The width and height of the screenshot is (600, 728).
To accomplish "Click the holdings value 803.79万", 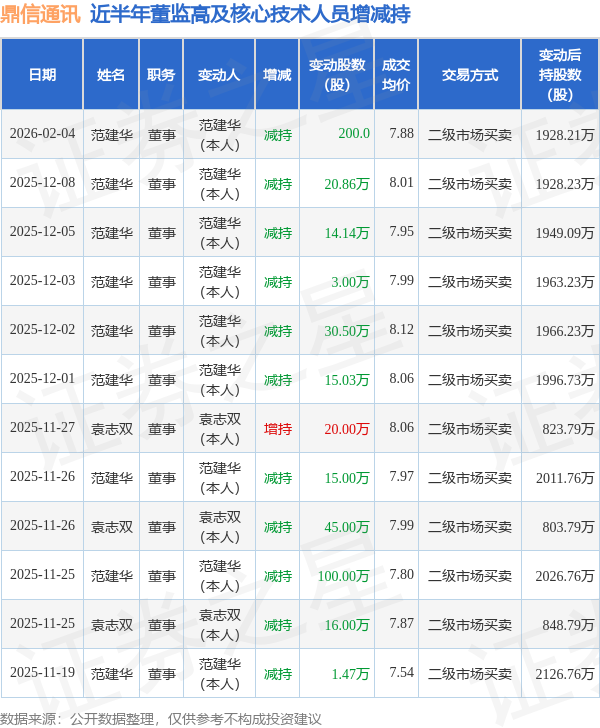I will click(x=568, y=527).
